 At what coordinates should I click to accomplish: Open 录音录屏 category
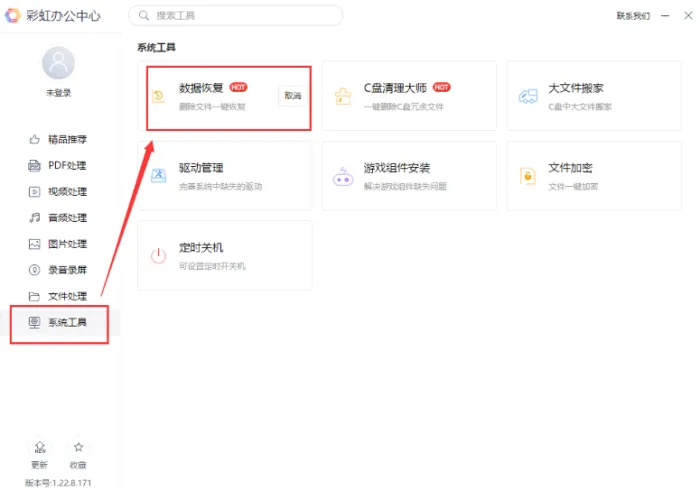click(x=58, y=270)
